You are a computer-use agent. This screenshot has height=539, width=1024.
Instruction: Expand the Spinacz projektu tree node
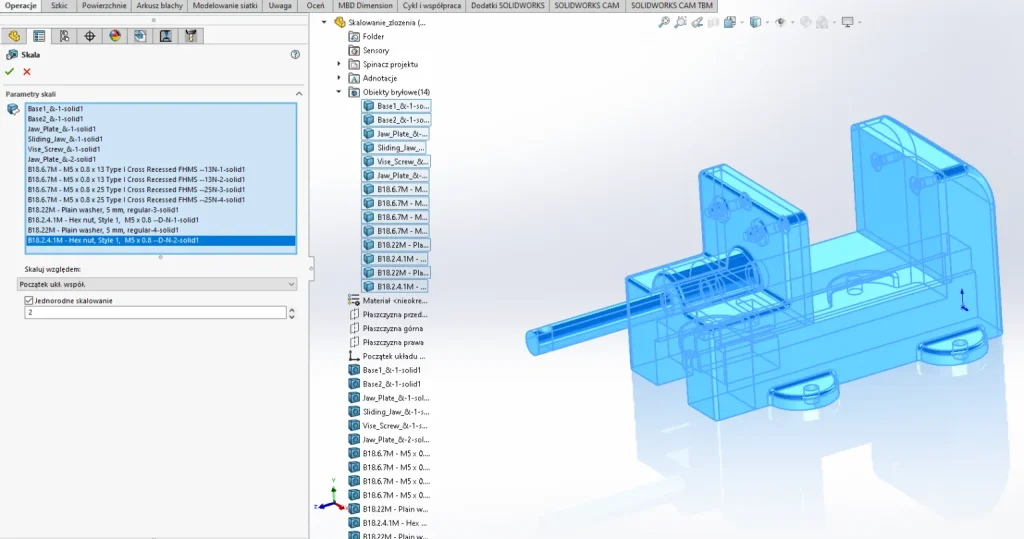tap(339, 64)
